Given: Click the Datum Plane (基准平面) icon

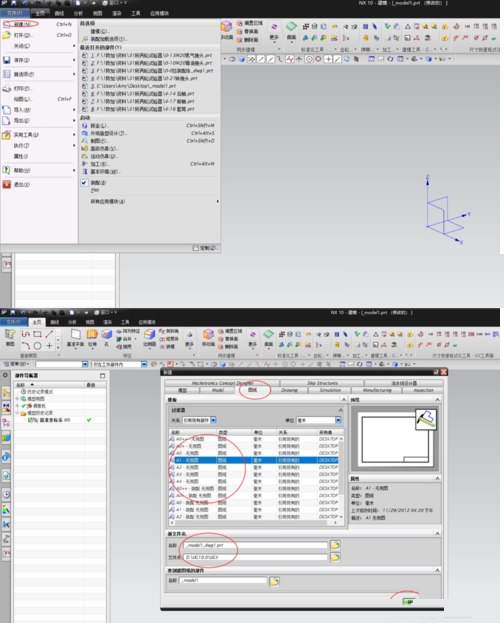Looking at the screenshot, I should [x=76, y=335].
